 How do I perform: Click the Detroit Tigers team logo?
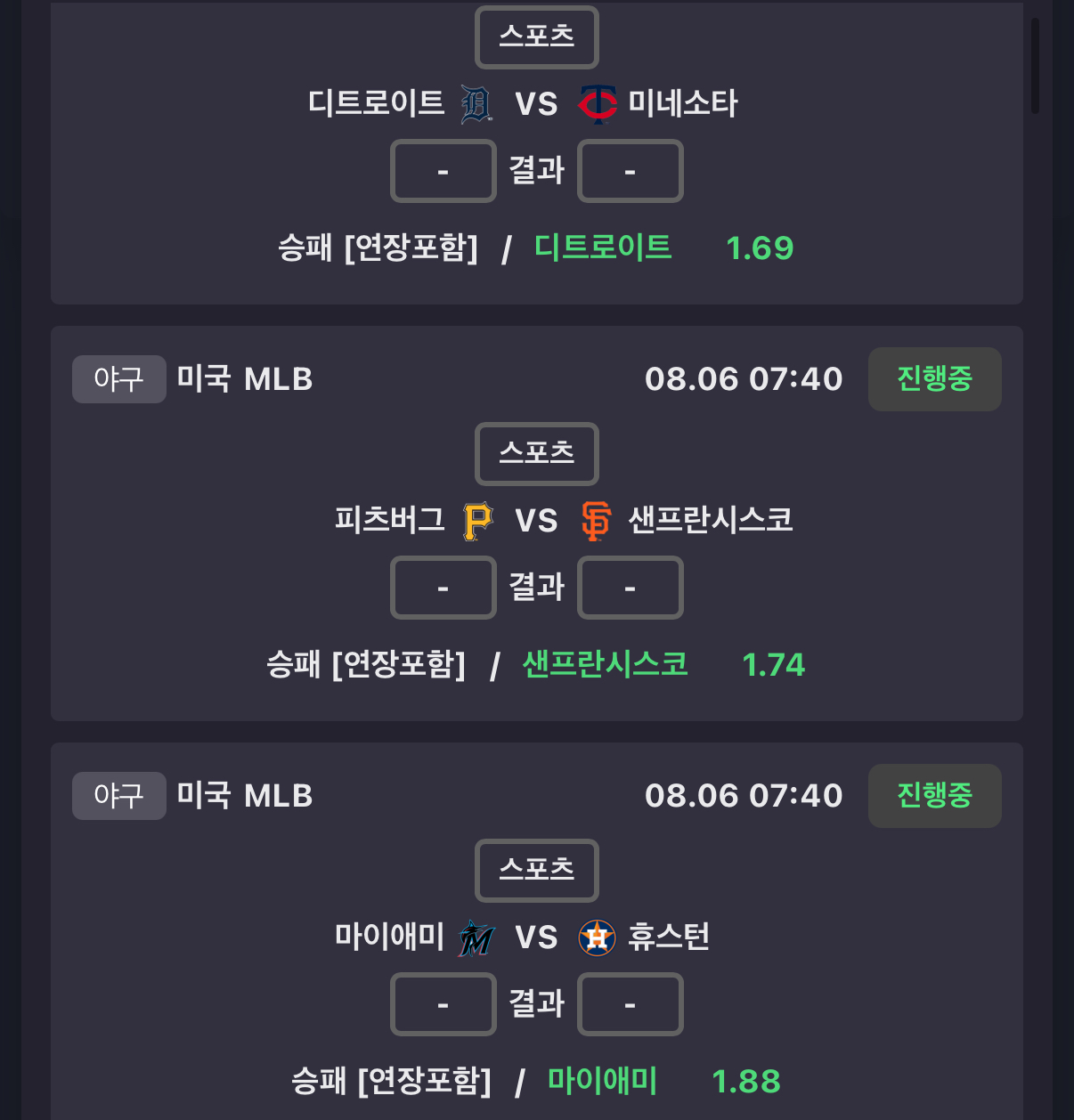(x=476, y=104)
